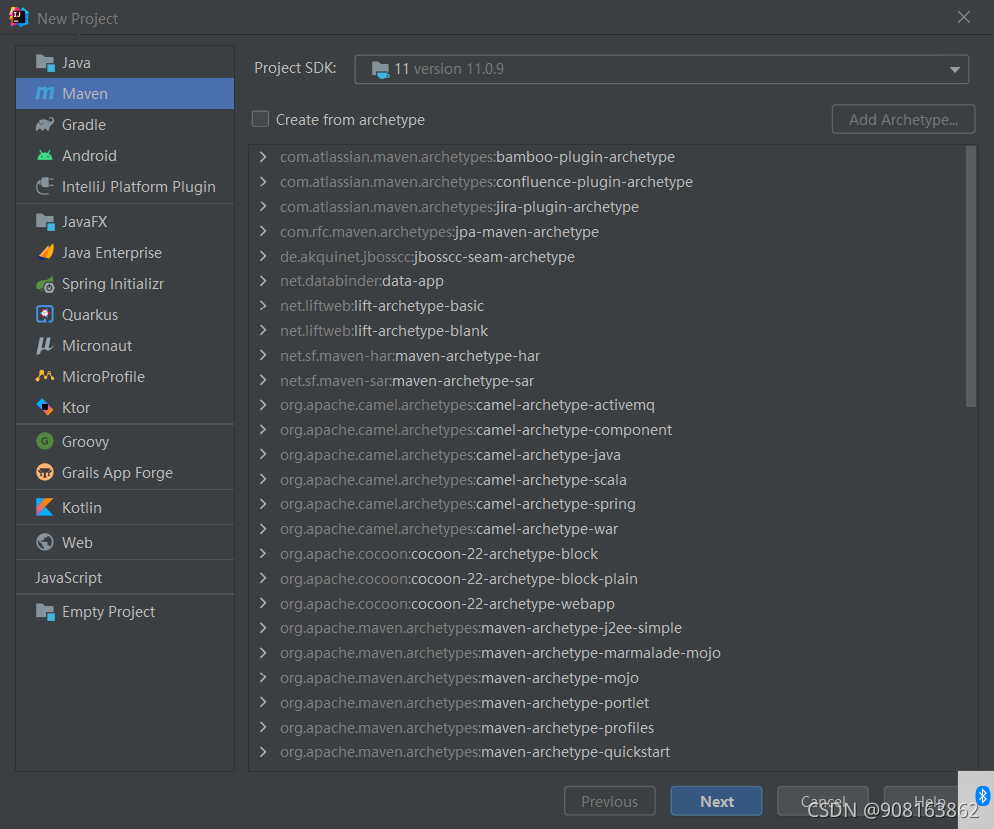
Task: Click the Java Enterprise icon
Action: tap(45, 252)
